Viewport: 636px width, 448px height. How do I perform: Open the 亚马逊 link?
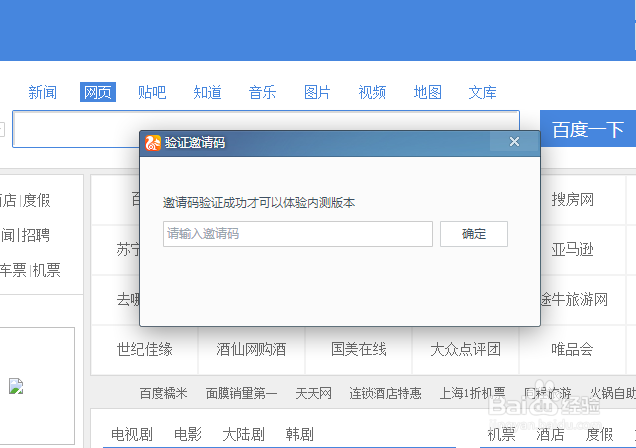tap(572, 249)
